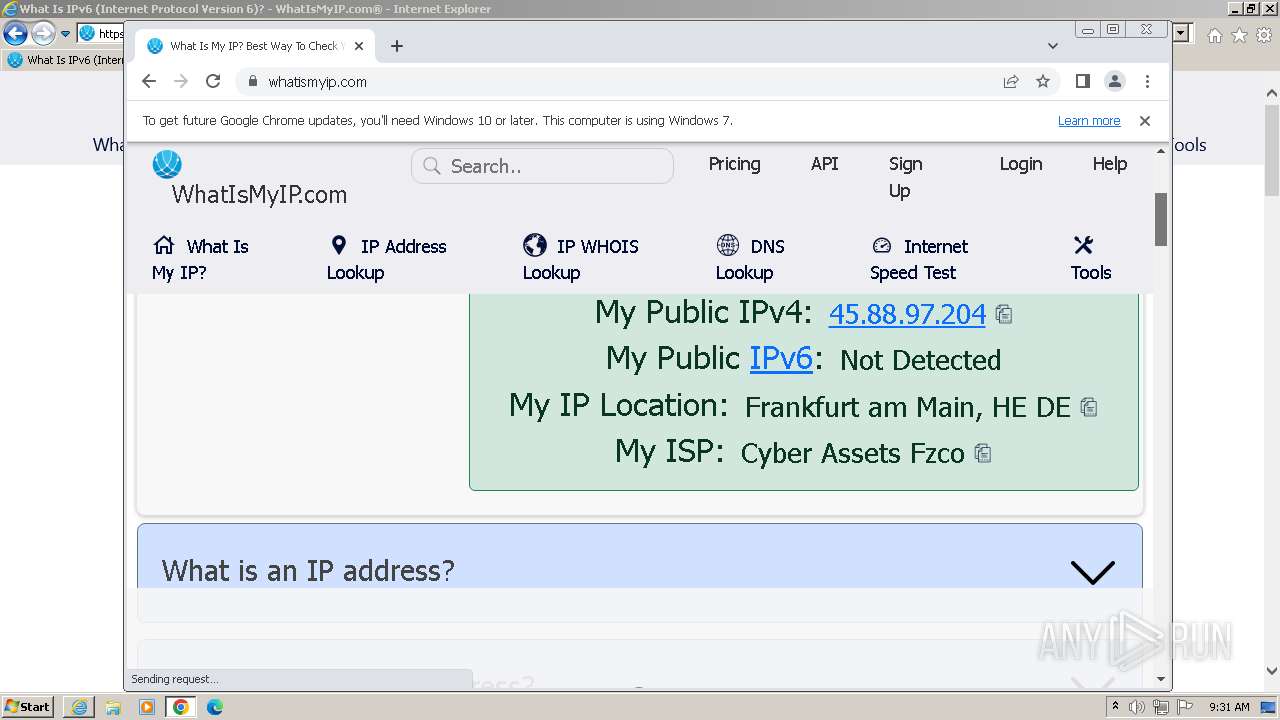Open Windows Explorer folder in taskbar
The width and height of the screenshot is (1280, 720).
(113, 707)
